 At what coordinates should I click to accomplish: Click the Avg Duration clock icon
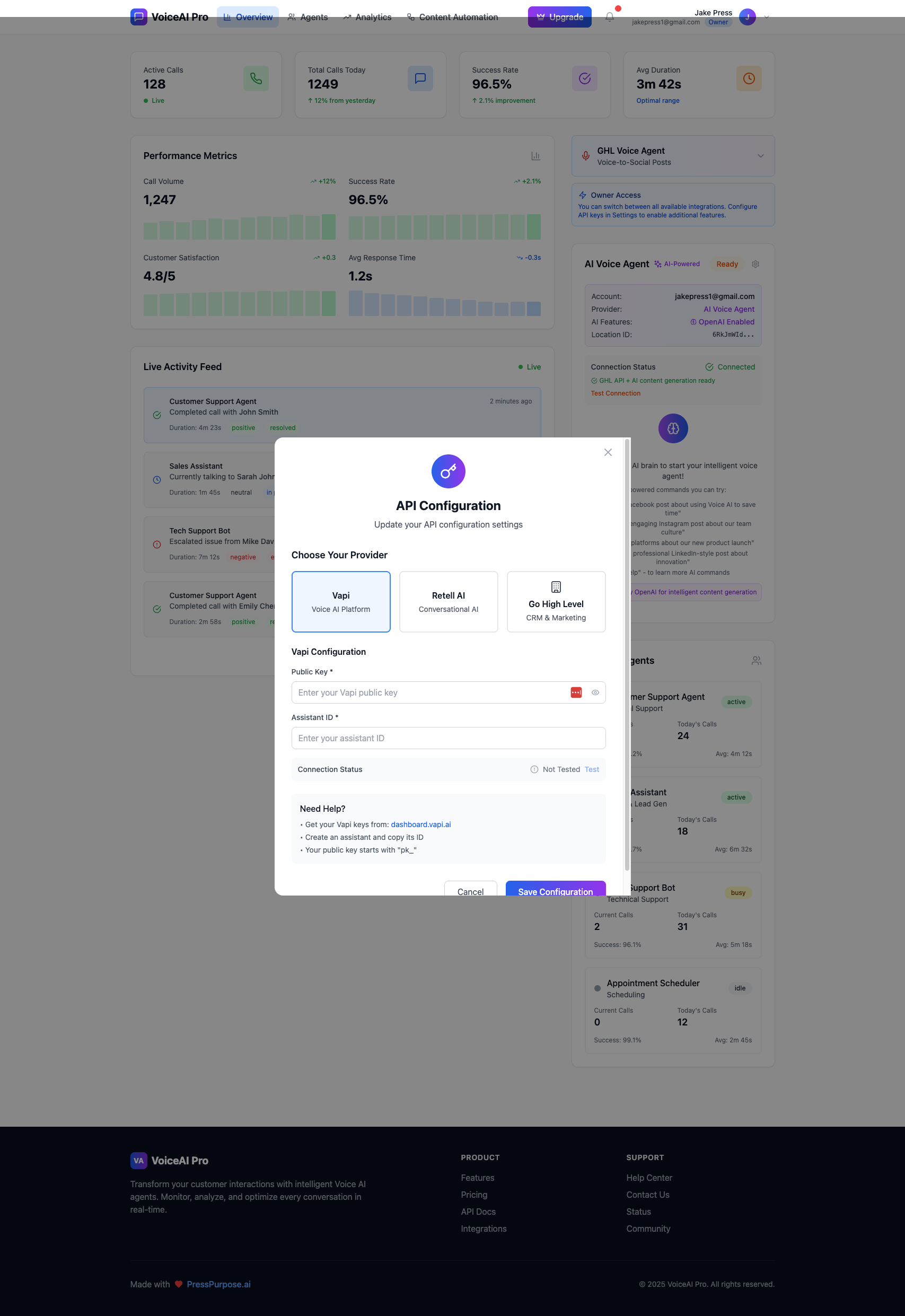[749, 78]
